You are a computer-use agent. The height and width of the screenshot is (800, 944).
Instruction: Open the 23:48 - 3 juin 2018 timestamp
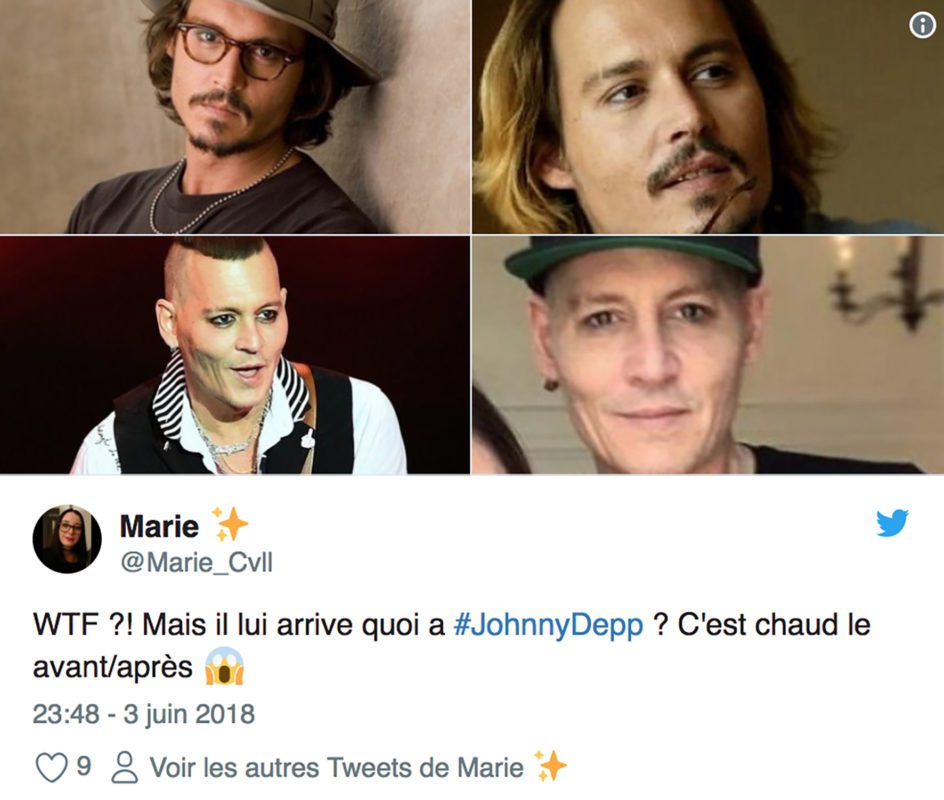144,715
